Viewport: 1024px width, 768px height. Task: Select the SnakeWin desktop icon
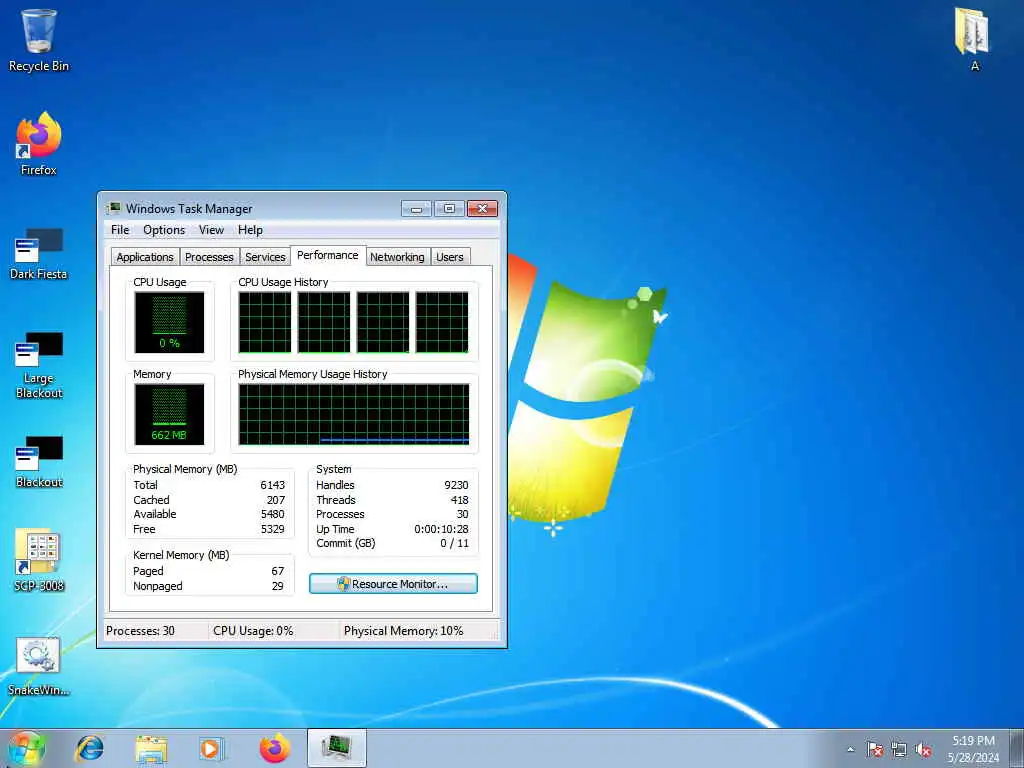pyautogui.click(x=39, y=667)
